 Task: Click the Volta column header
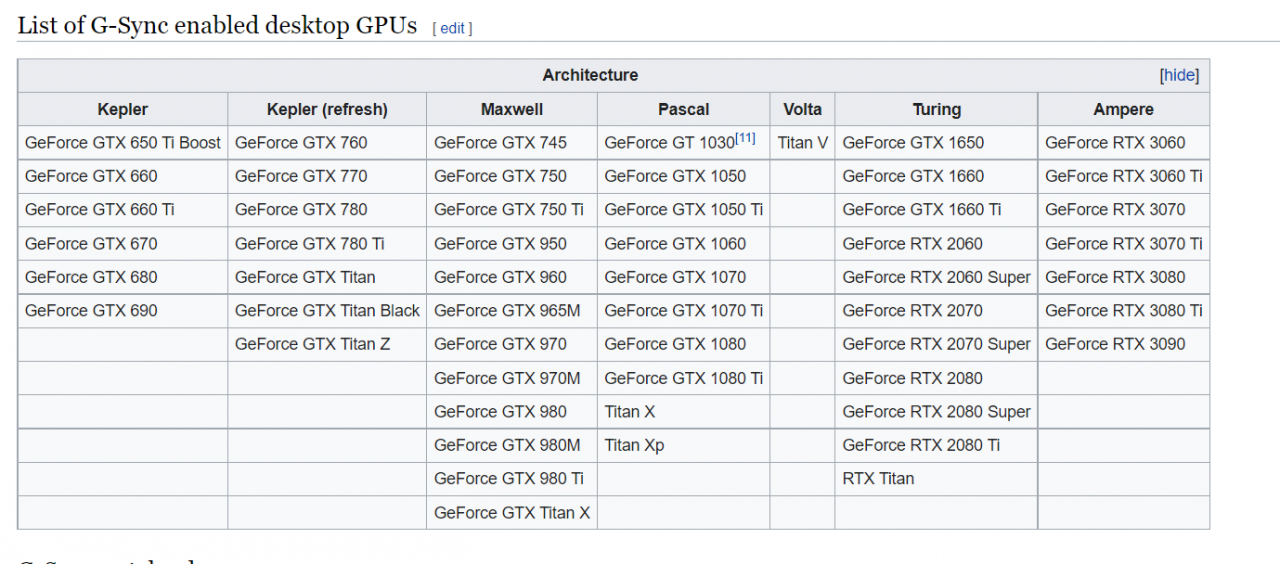coord(803,109)
